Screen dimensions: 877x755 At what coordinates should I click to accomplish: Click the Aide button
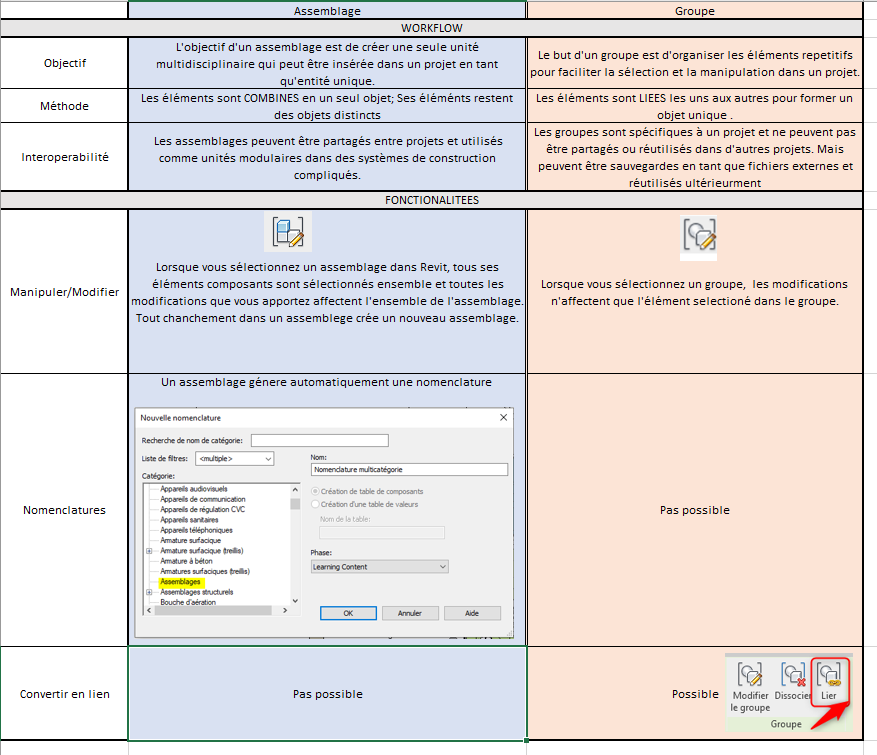point(472,613)
